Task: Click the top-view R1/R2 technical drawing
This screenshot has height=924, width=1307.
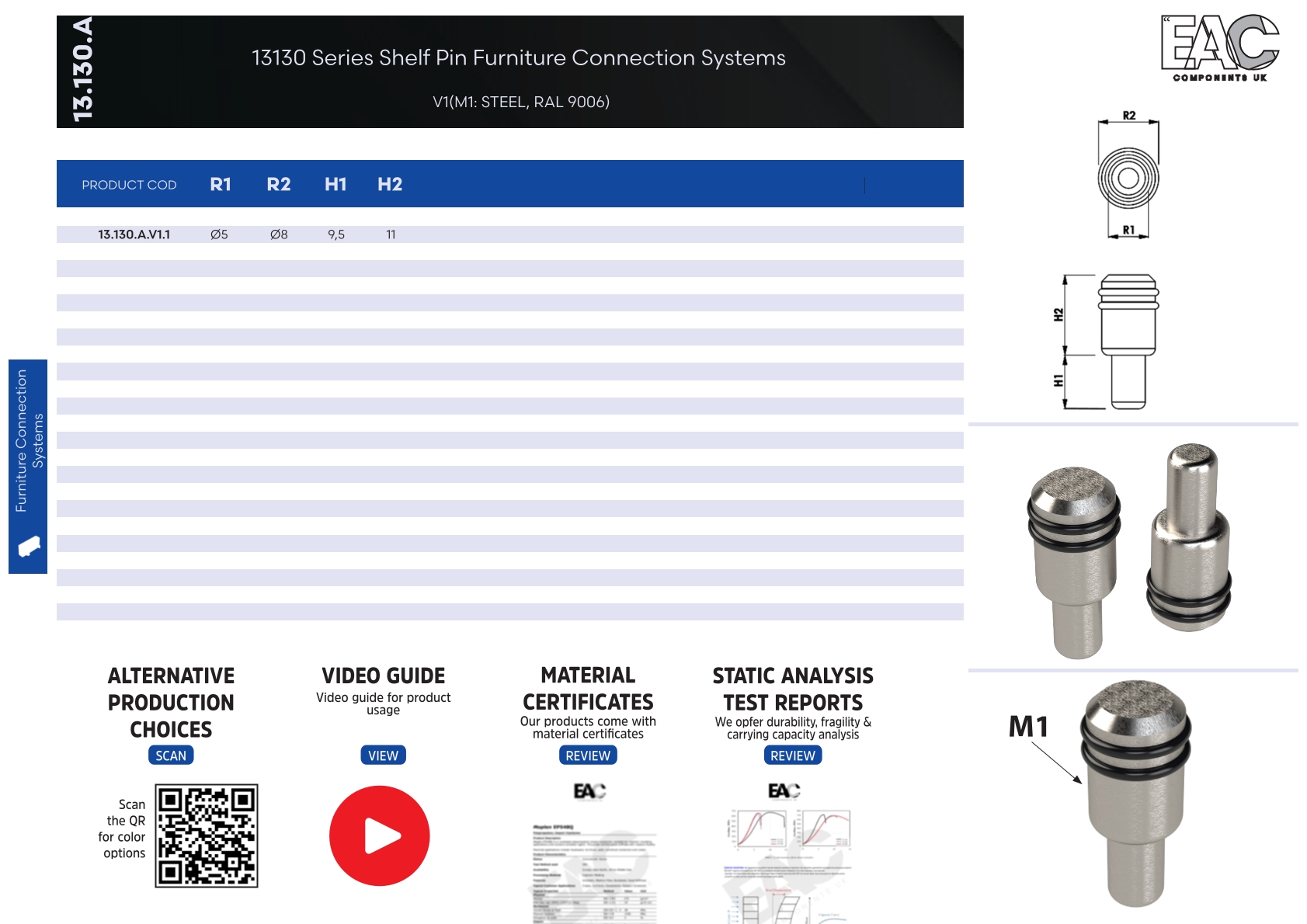Action: (x=1128, y=175)
